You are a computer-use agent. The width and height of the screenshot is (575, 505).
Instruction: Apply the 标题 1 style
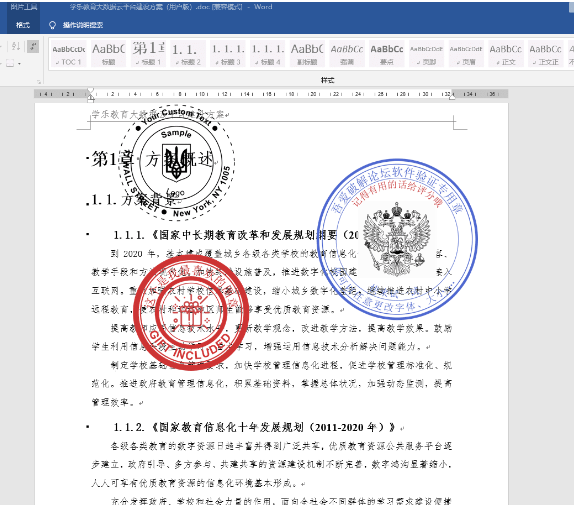148,54
